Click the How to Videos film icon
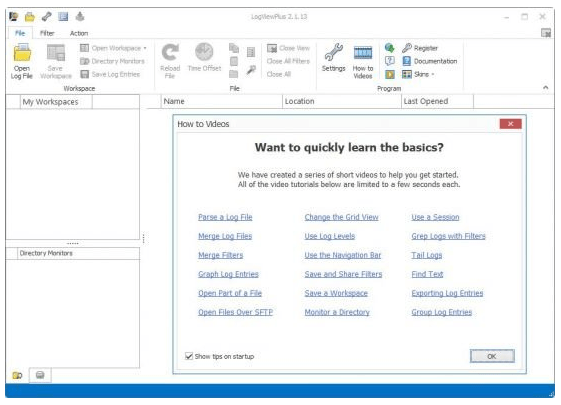Viewport: 561px width, 405px height. pos(363,53)
